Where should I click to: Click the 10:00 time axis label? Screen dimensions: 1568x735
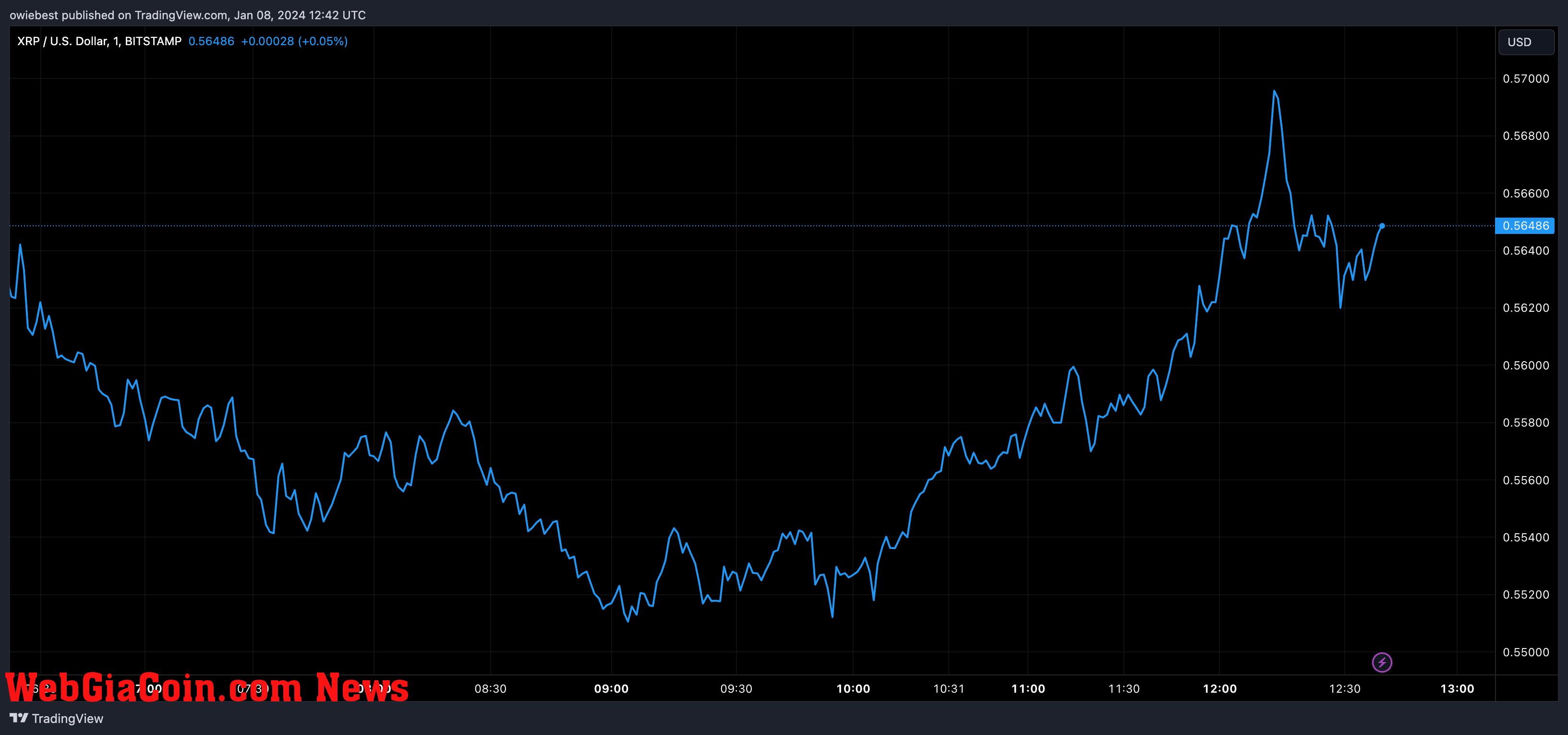point(853,689)
